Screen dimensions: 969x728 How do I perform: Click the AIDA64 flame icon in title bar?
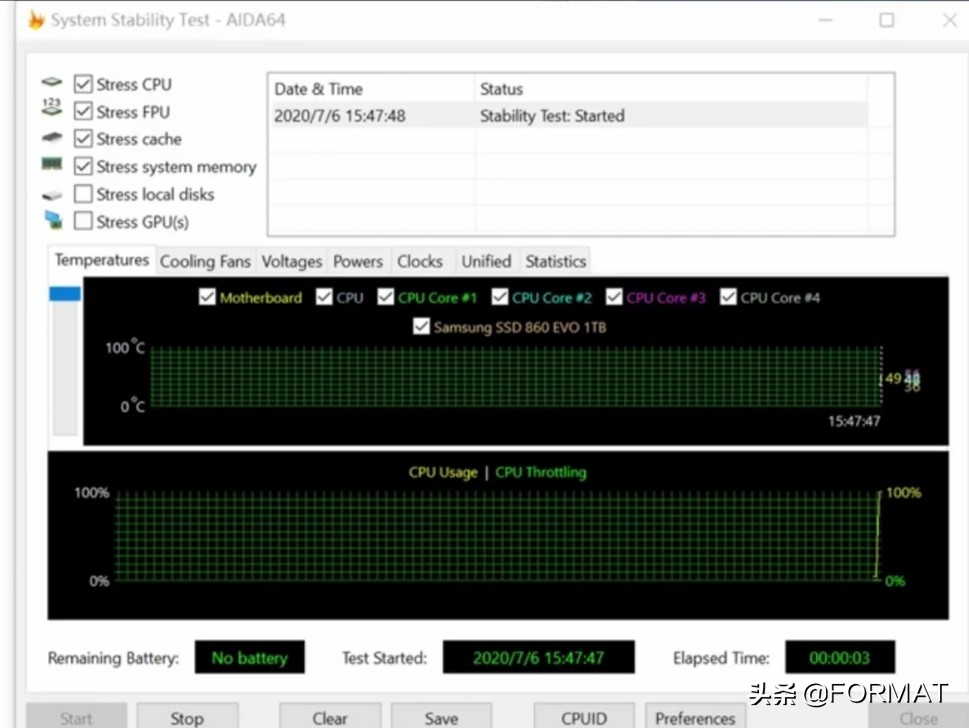click(x=36, y=20)
